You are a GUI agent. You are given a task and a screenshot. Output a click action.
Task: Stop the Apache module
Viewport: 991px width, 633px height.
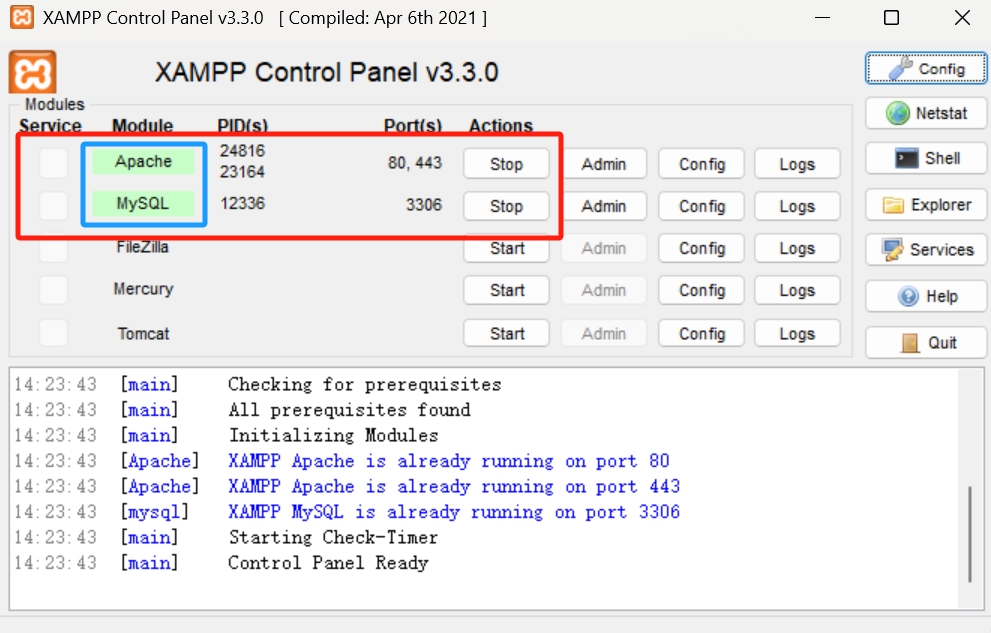tap(506, 164)
